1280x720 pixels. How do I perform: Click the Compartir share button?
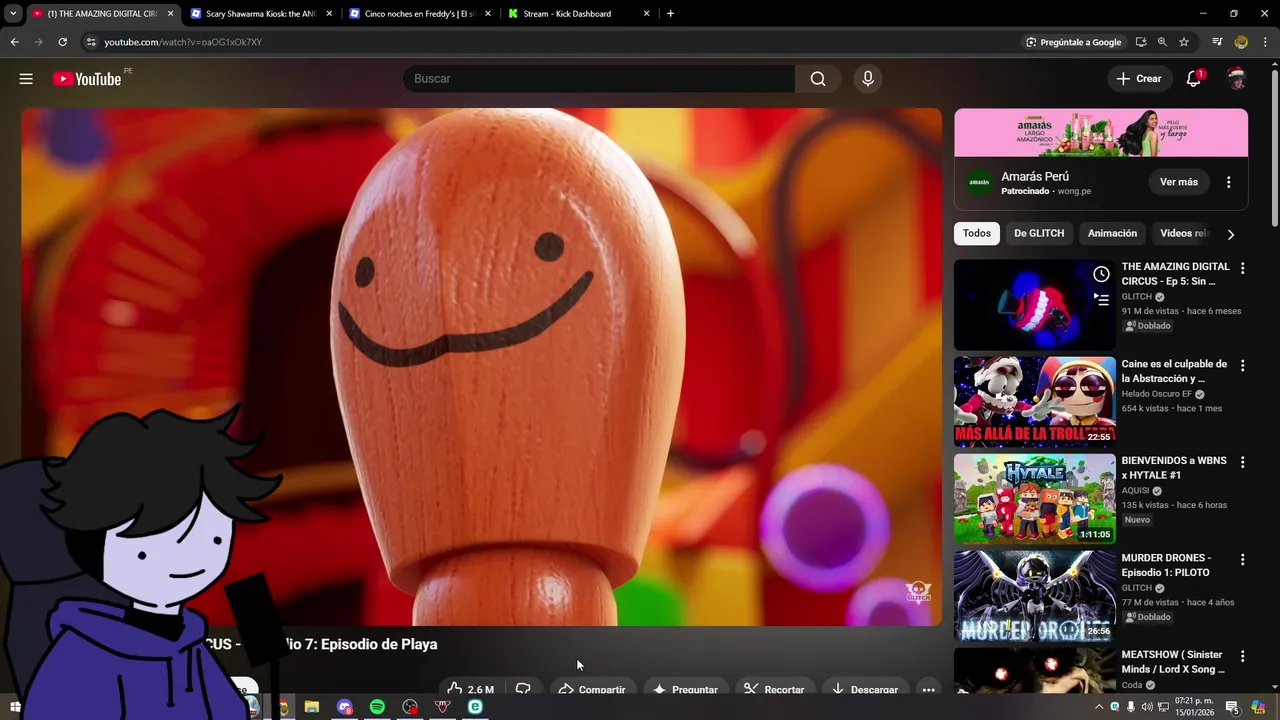[x=592, y=689]
